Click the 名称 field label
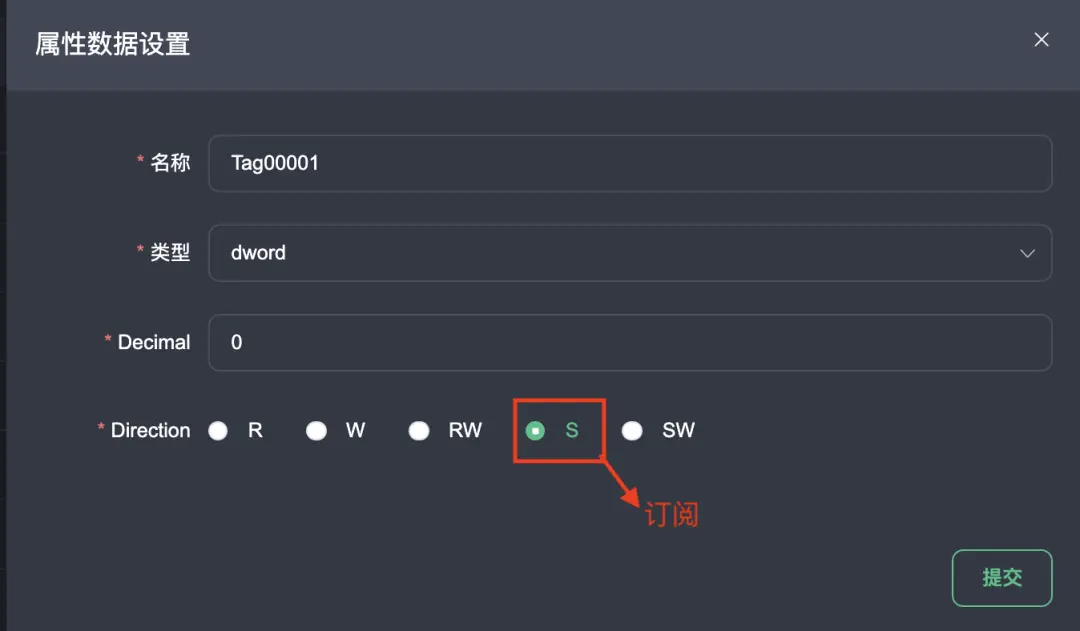The height and width of the screenshot is (631, 1080). 170,163
